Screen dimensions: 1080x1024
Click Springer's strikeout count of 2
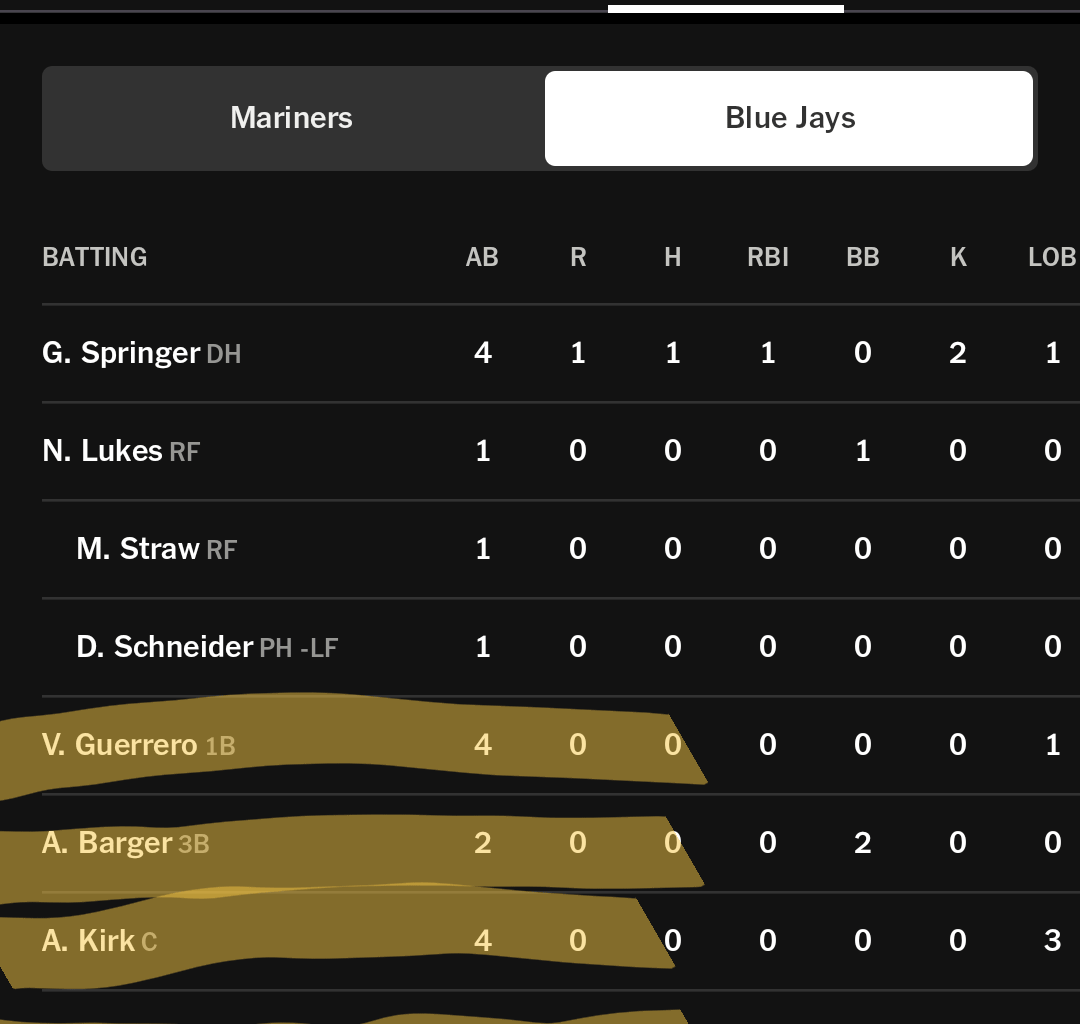pos(957,352)
